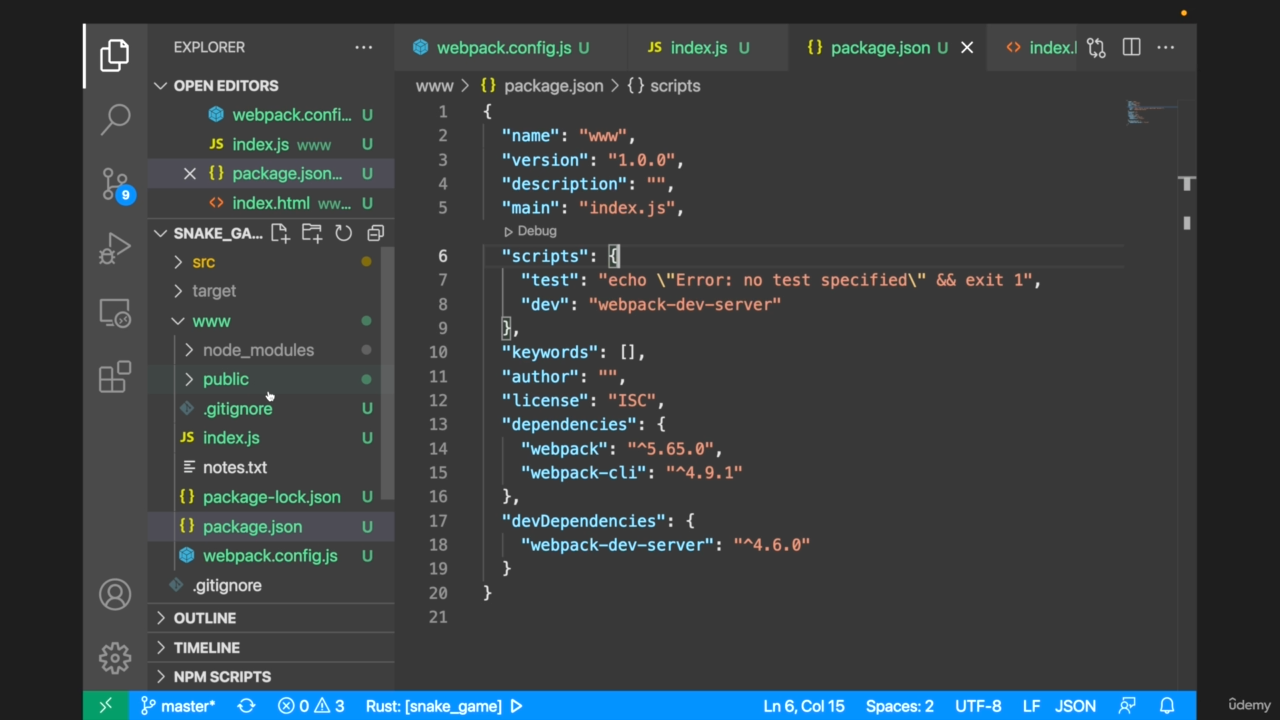The width and height of the screenshot is (1280, 720).
Task: Click the notifications bell in status bar
Action: point(1166,706)
